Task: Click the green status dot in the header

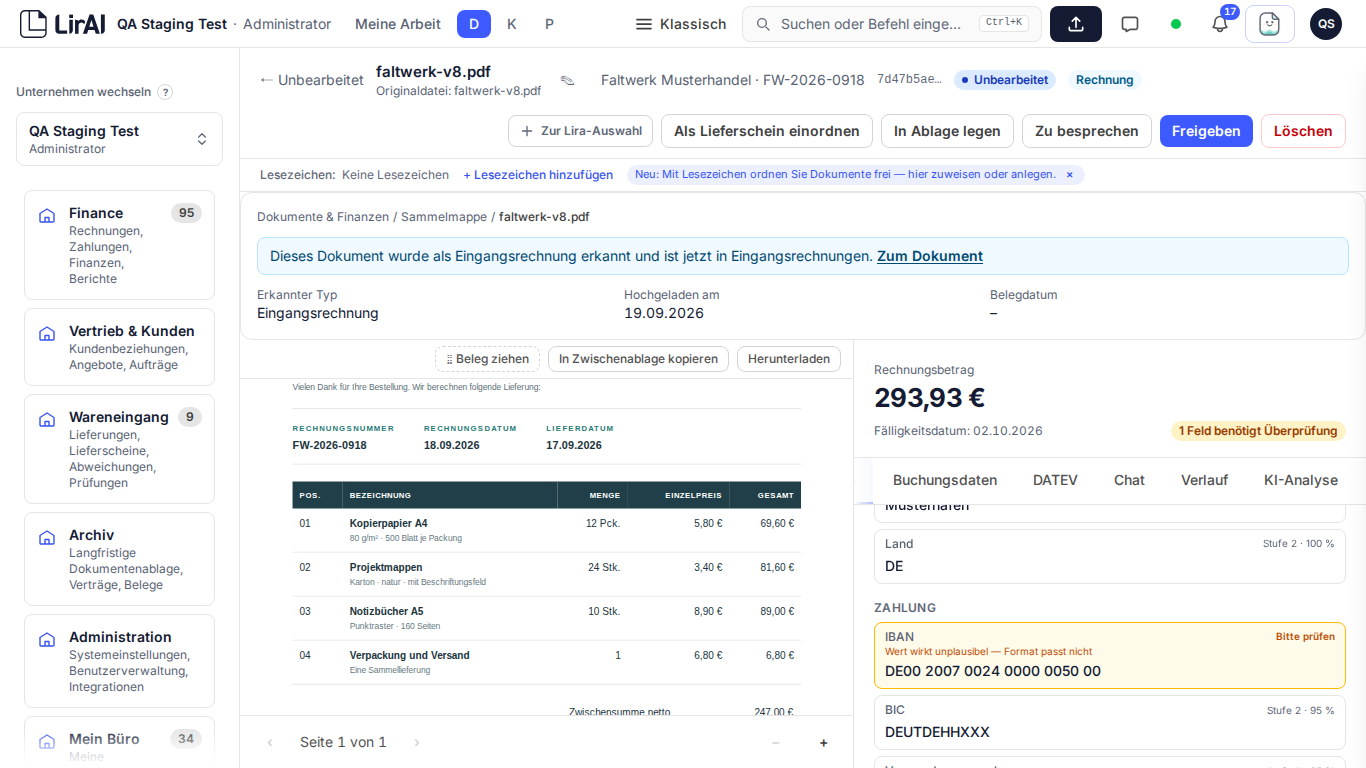Action: (x=1175, y=24)
